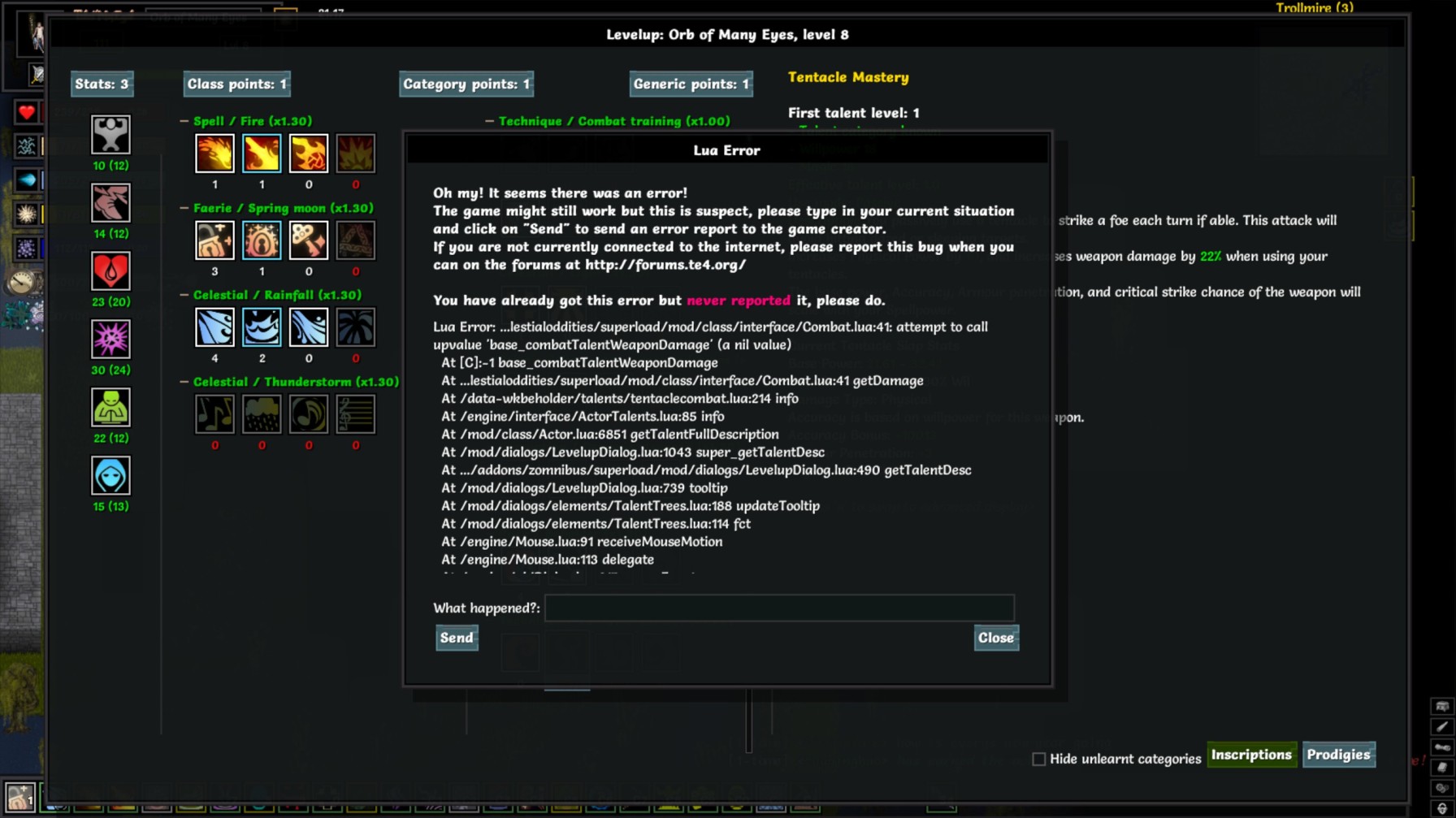This screenshot has height=818, width=1456.
Task: Click the red heart life icon in sidebar
Action: 27,112
